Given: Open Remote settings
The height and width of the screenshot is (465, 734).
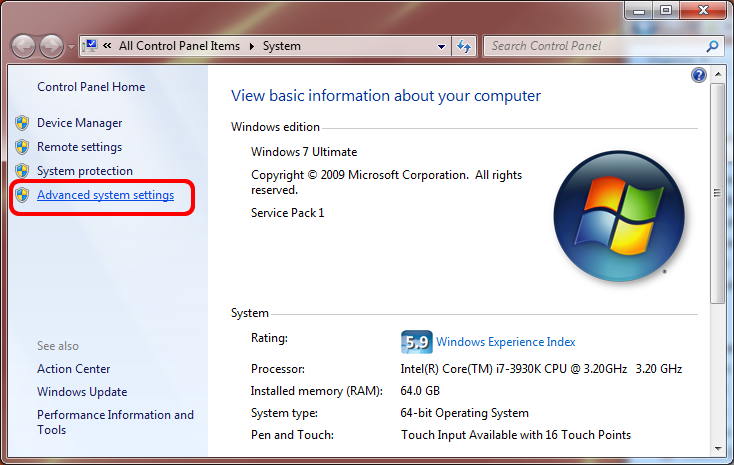Looking at the screenshot, I should [x=80, y=147].
